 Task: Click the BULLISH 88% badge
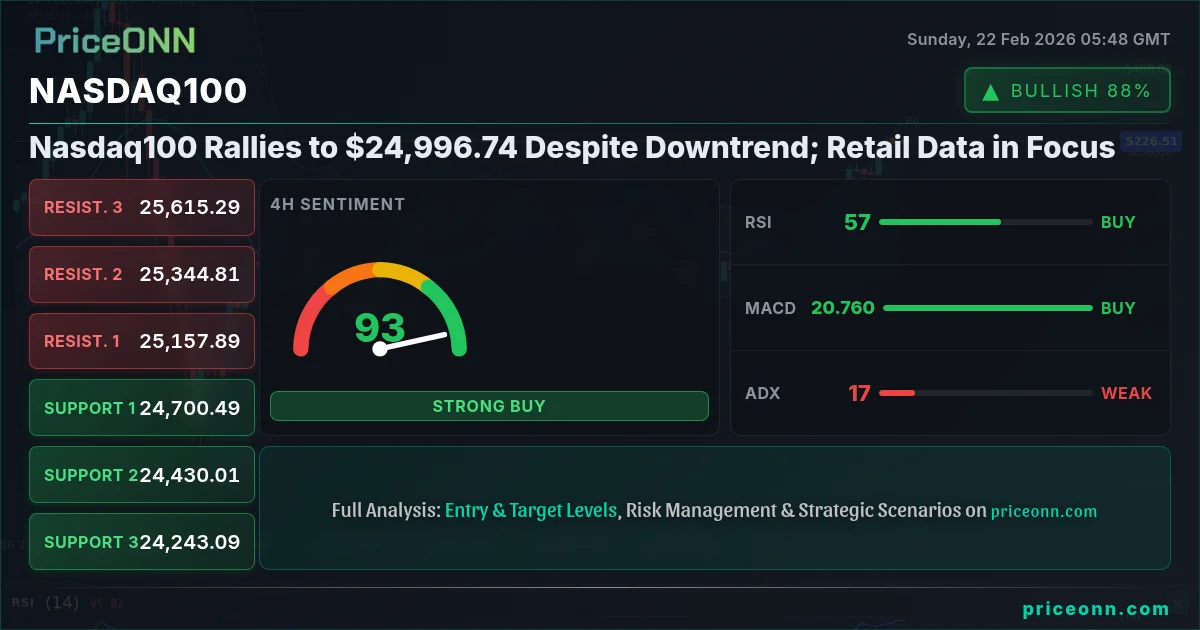pyautogui.click(x=1067, y=91)
